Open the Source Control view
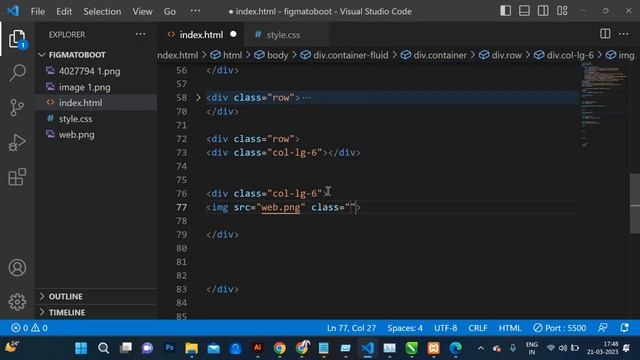The image size is (640, 360). pyautogui.click(x=17, y=108)
